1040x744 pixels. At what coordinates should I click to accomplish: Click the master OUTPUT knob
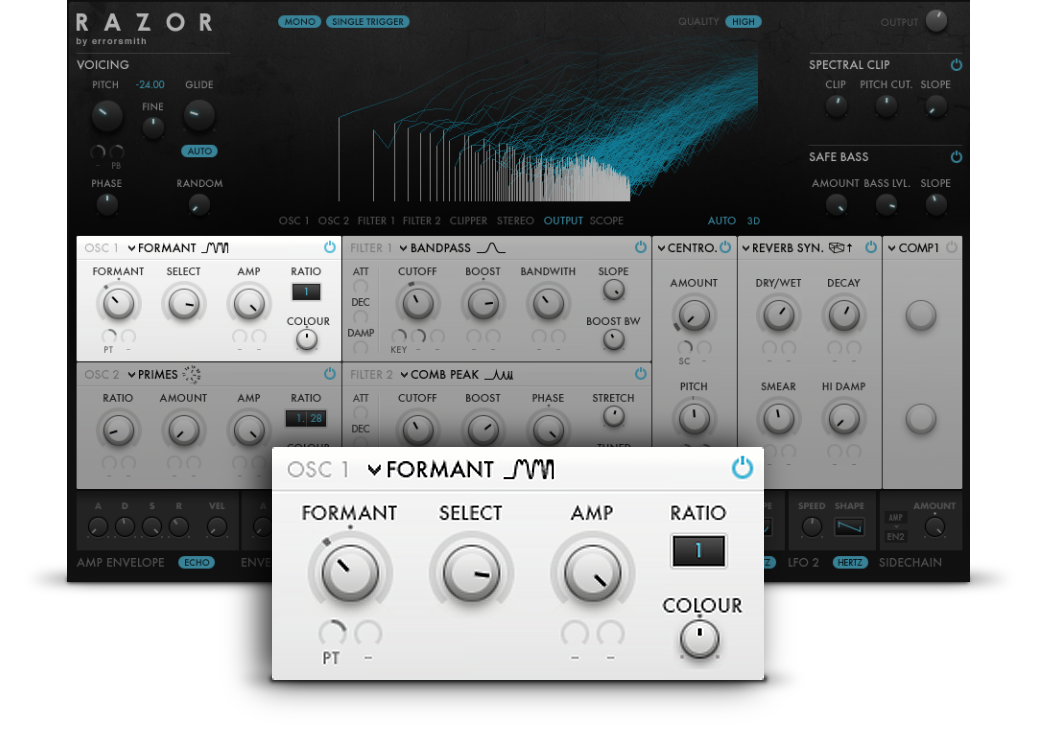pyautogui.click(x=936, y=21)
